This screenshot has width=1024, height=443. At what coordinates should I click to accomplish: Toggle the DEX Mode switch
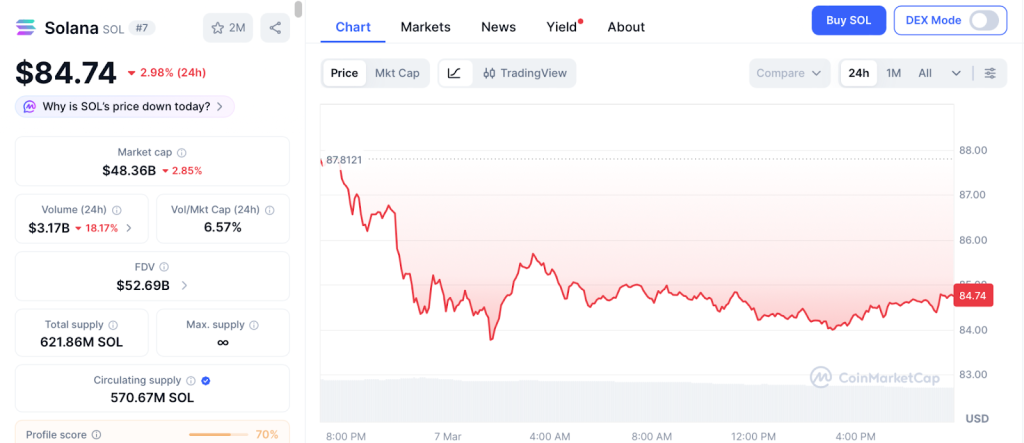tap(983, 20)
